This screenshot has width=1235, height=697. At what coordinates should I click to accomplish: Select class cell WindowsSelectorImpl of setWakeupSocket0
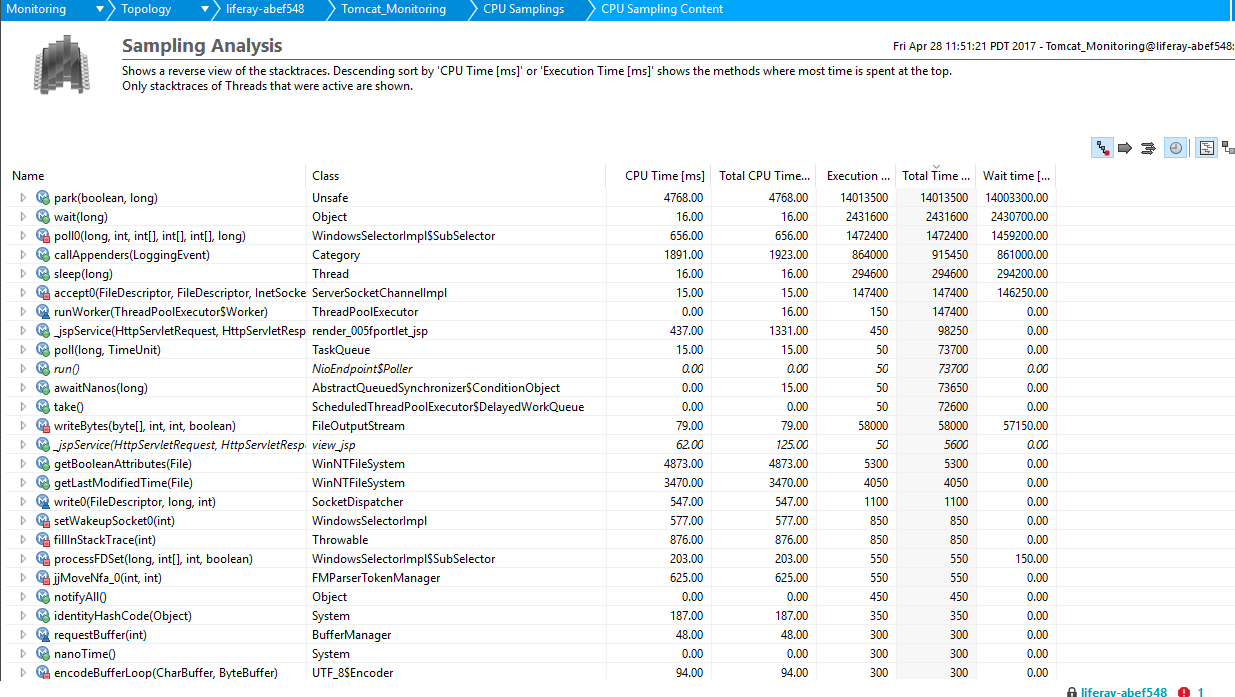(x=369, y=521)
